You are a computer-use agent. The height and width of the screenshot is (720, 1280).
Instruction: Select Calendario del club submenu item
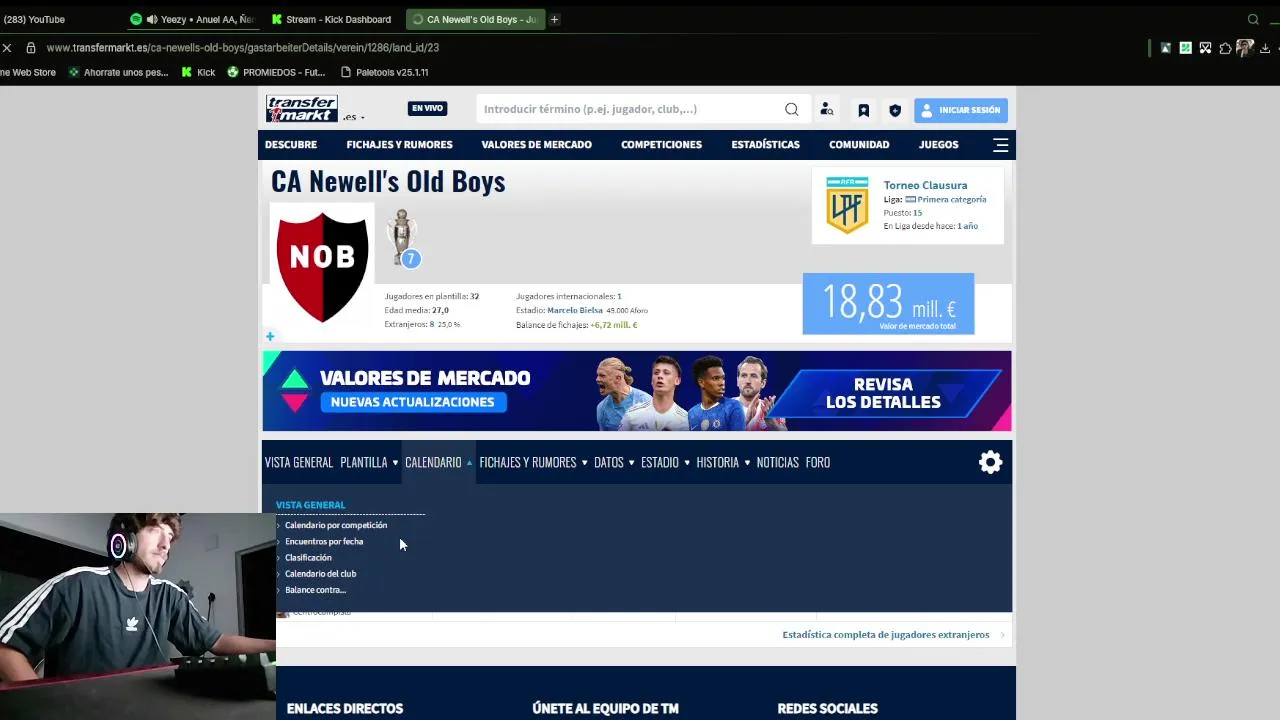320,574
